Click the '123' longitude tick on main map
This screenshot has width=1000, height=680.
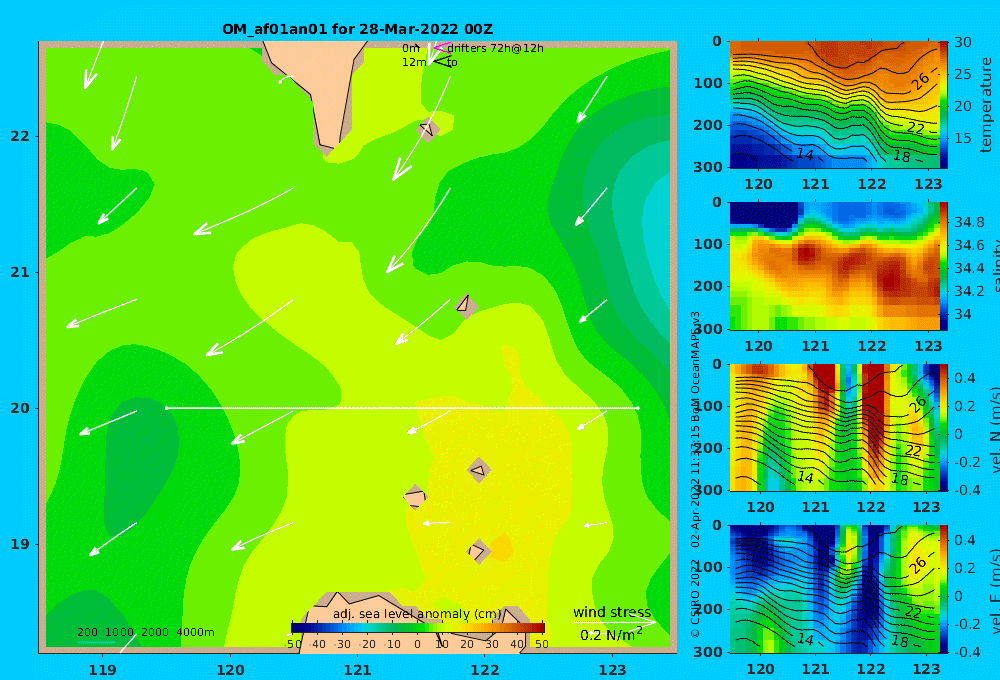[613, 670]
